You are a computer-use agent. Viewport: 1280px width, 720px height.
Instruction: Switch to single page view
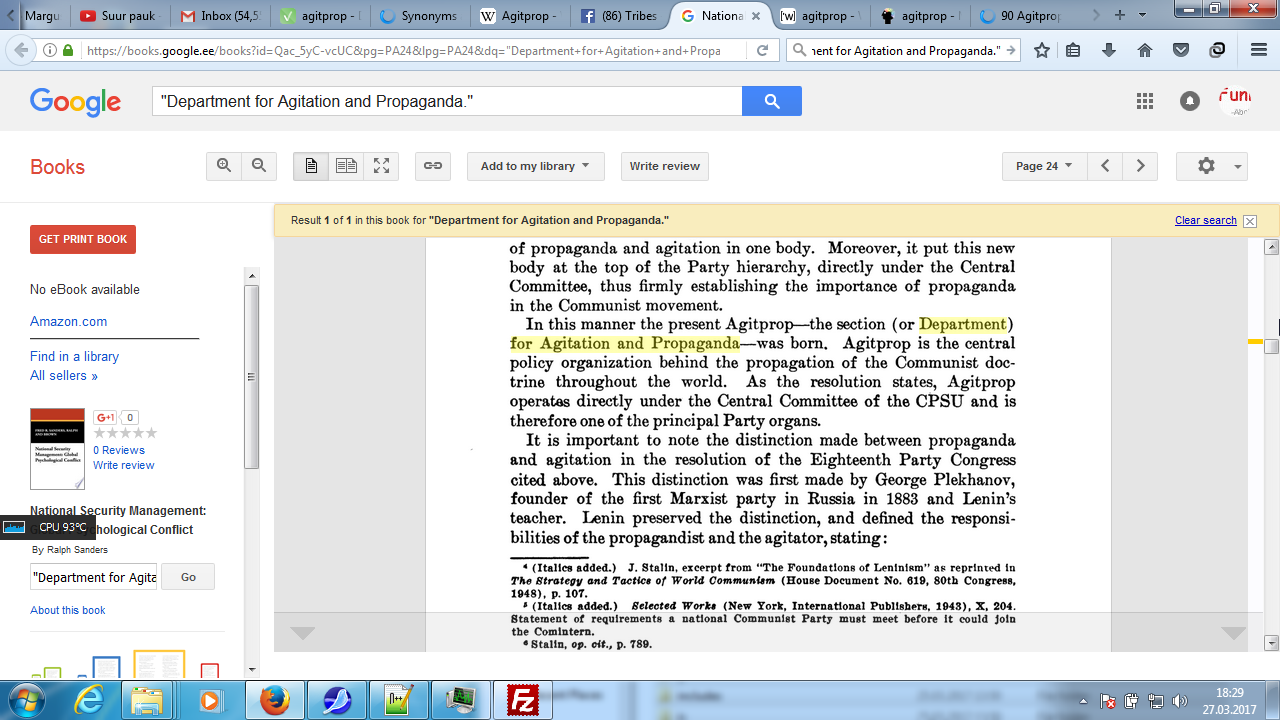311,166
